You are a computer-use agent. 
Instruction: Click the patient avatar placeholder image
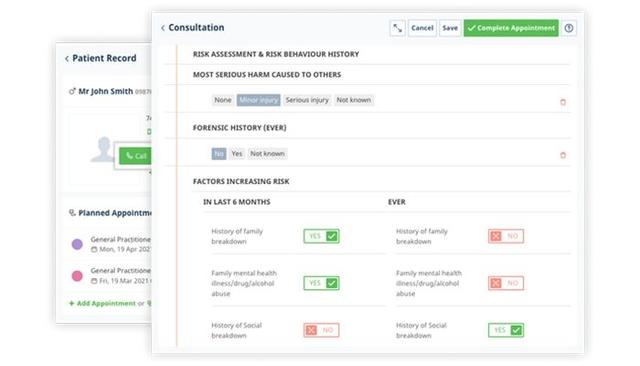coord(103,149)
